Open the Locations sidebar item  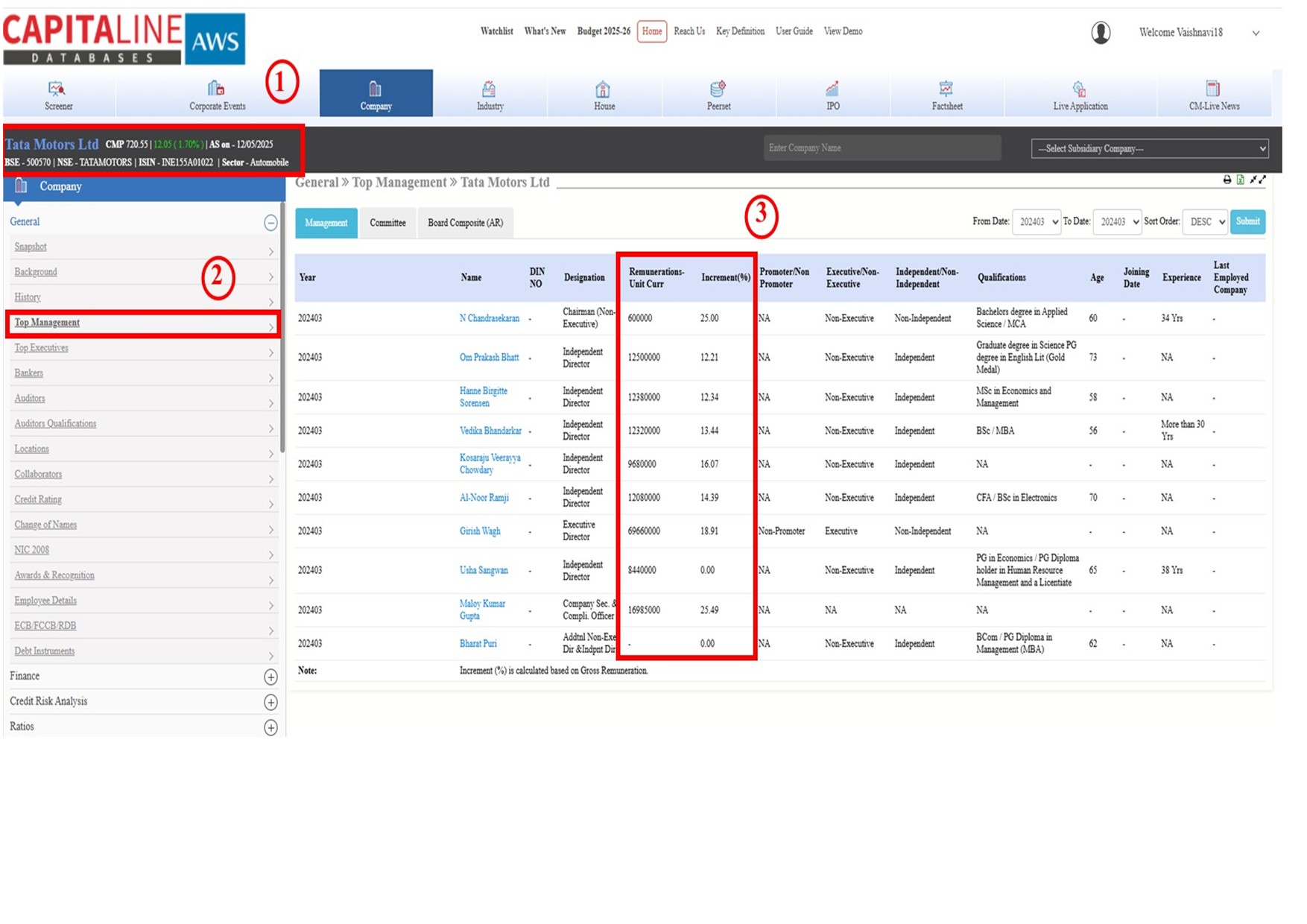click(31, 449)
